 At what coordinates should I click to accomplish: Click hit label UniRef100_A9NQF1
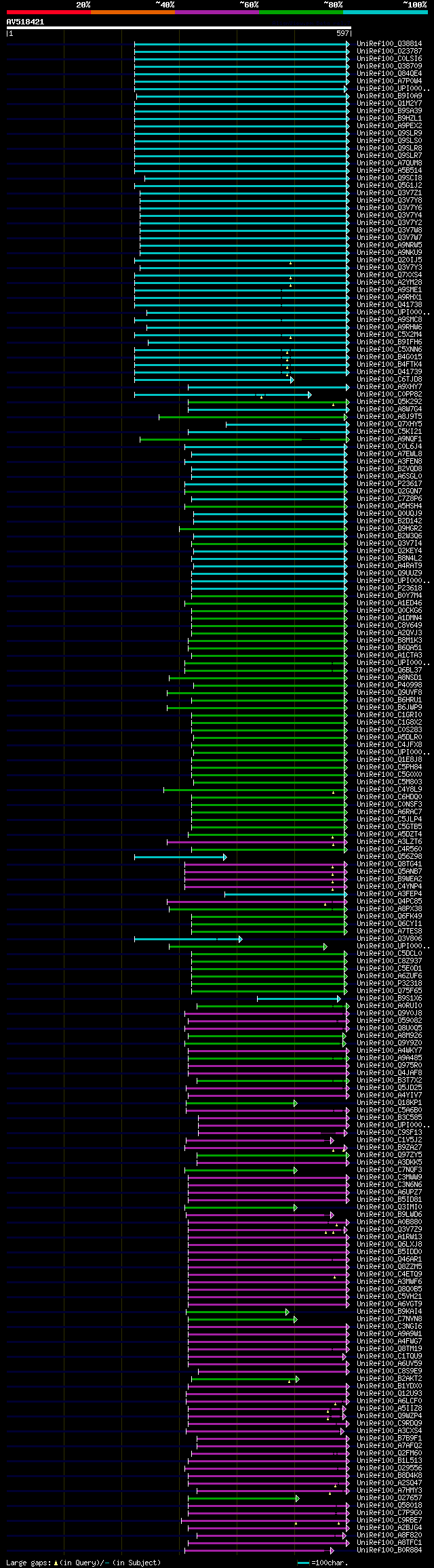(389, 439)
